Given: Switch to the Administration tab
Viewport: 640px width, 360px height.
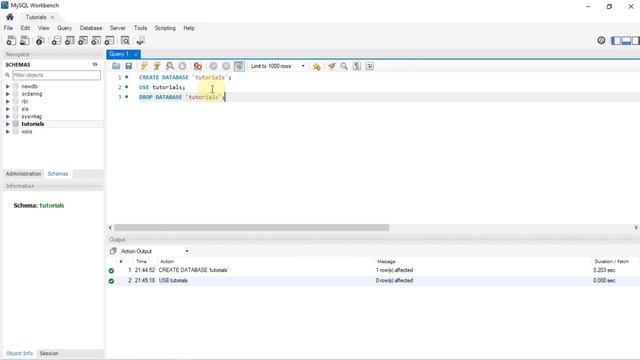Looking at the screenshot, I should click(x=23, y=174).
